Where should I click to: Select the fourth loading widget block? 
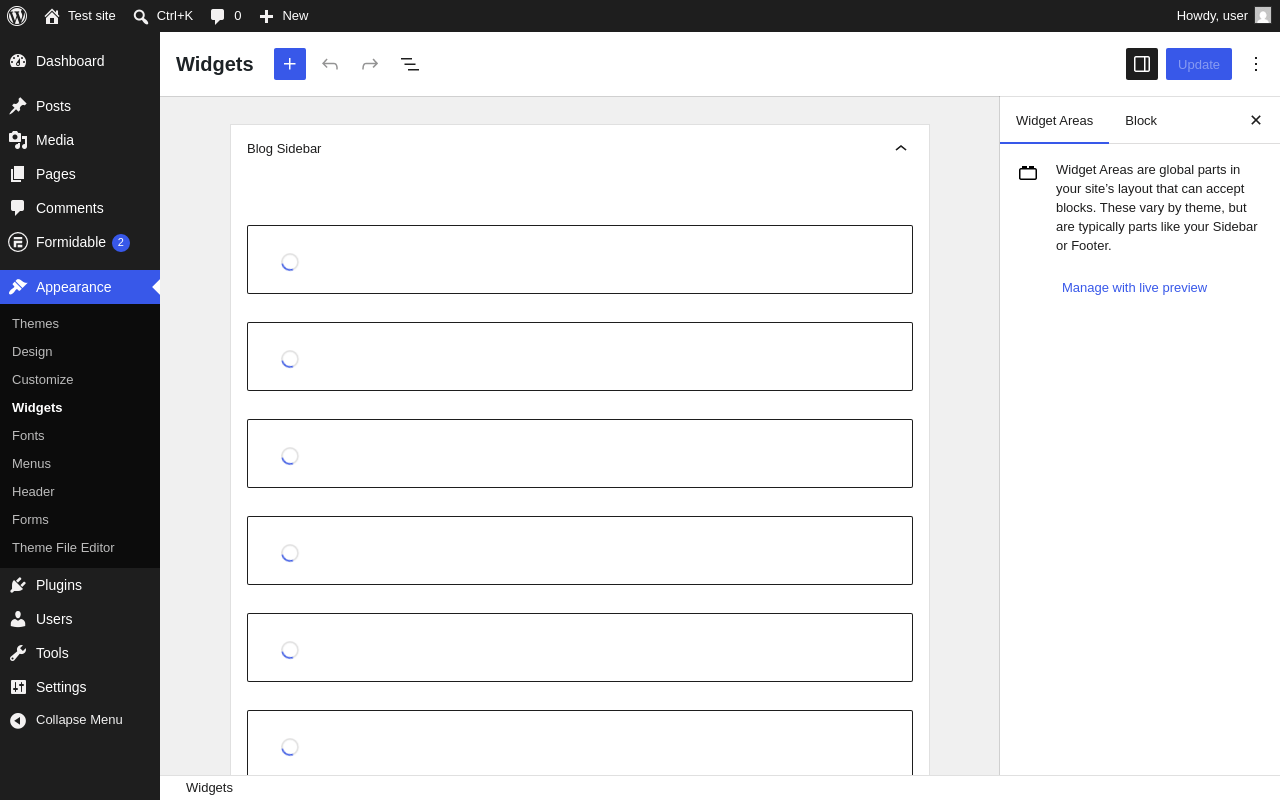click(580, 551)
